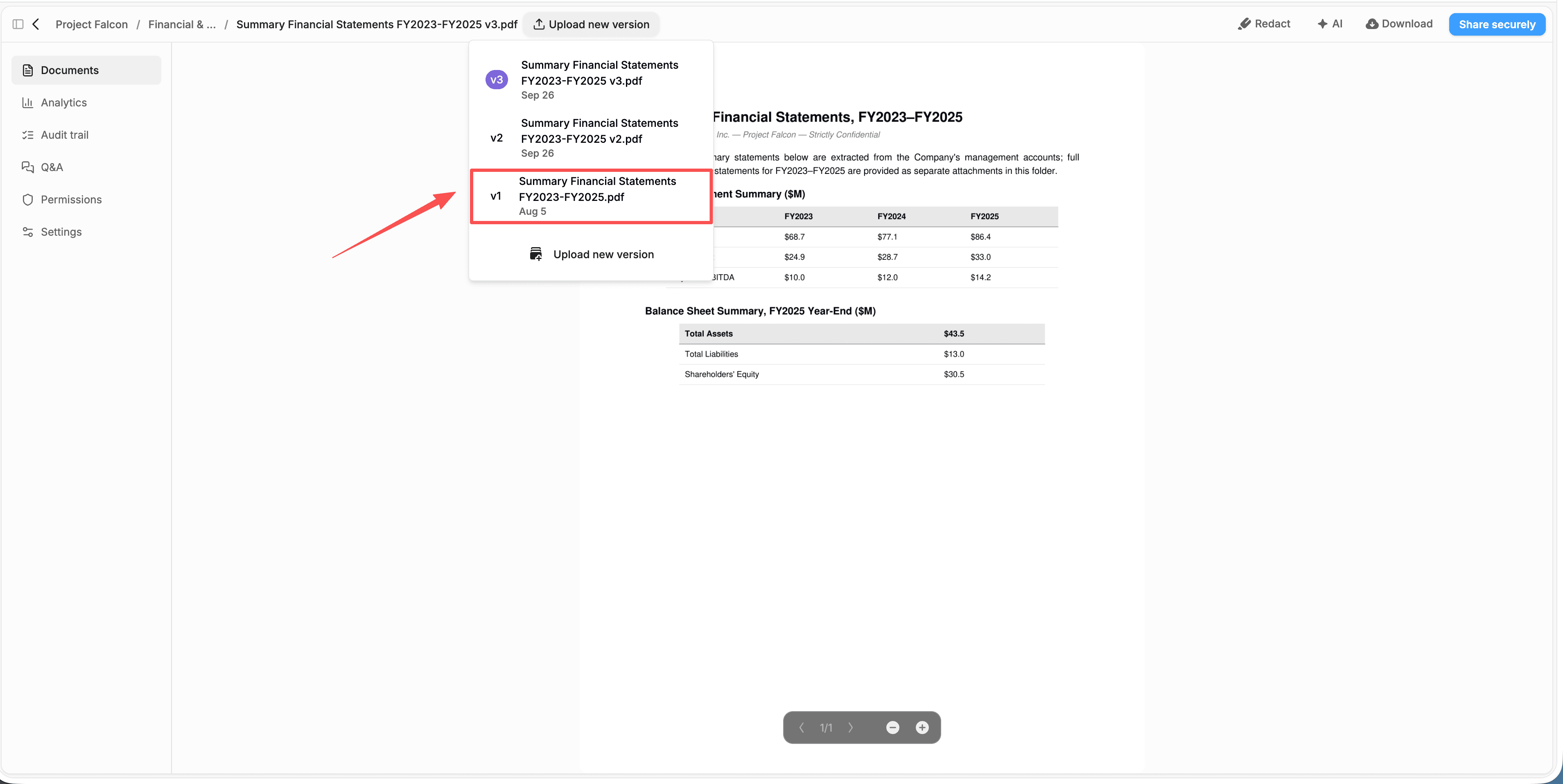Click current file name breadcrumb v3.pdf

377,24
